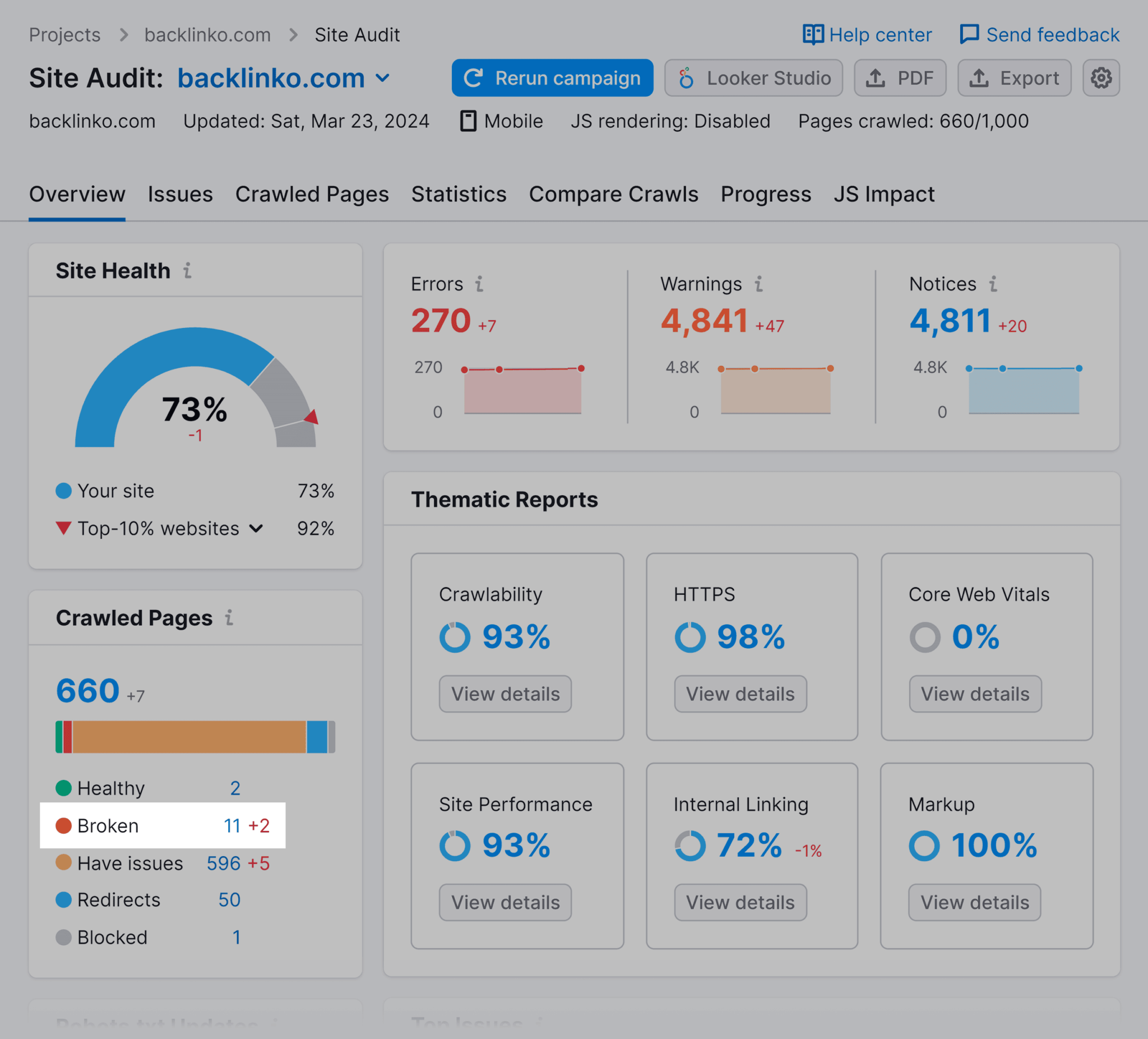Click the Errors trend chart
The height and width of the screenshot is (1039, 1148).
(523, 390)
